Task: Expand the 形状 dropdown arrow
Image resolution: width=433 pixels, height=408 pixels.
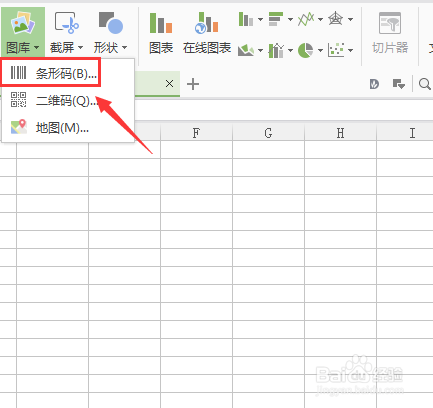Action: coord(124,48)
